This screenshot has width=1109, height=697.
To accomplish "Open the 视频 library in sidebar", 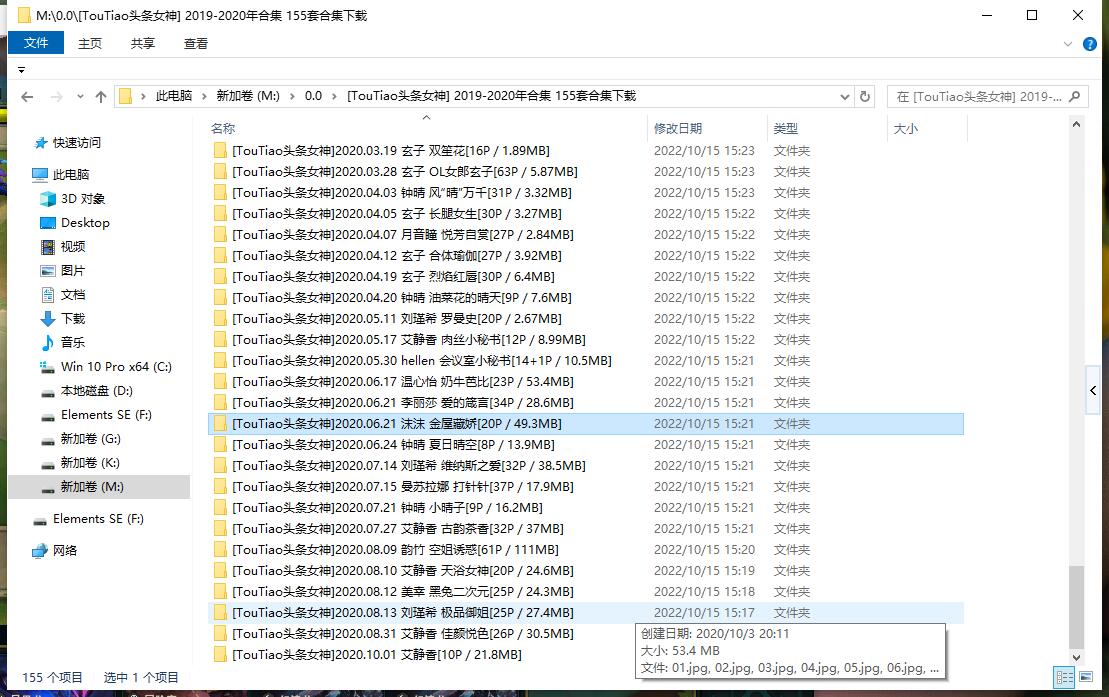I will tap(72, 246).
